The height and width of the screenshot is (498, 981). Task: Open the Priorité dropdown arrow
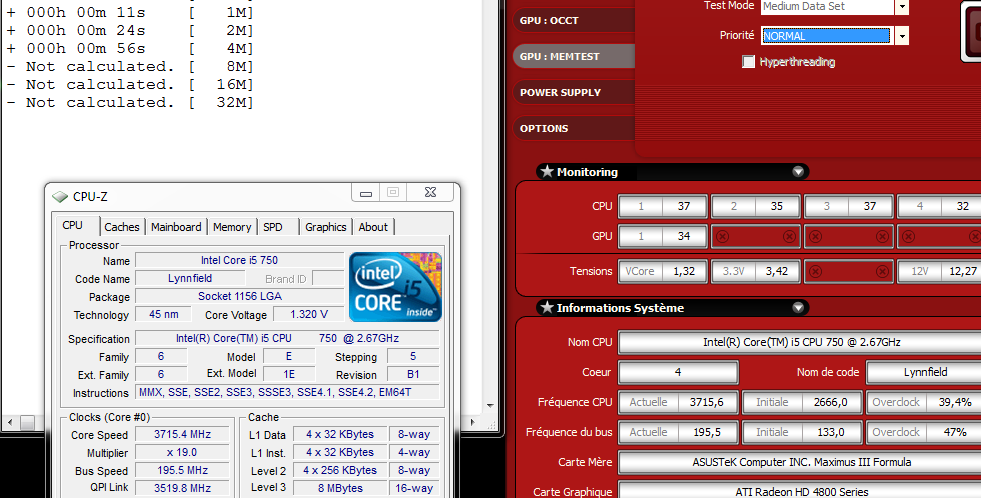coord(902,36)
